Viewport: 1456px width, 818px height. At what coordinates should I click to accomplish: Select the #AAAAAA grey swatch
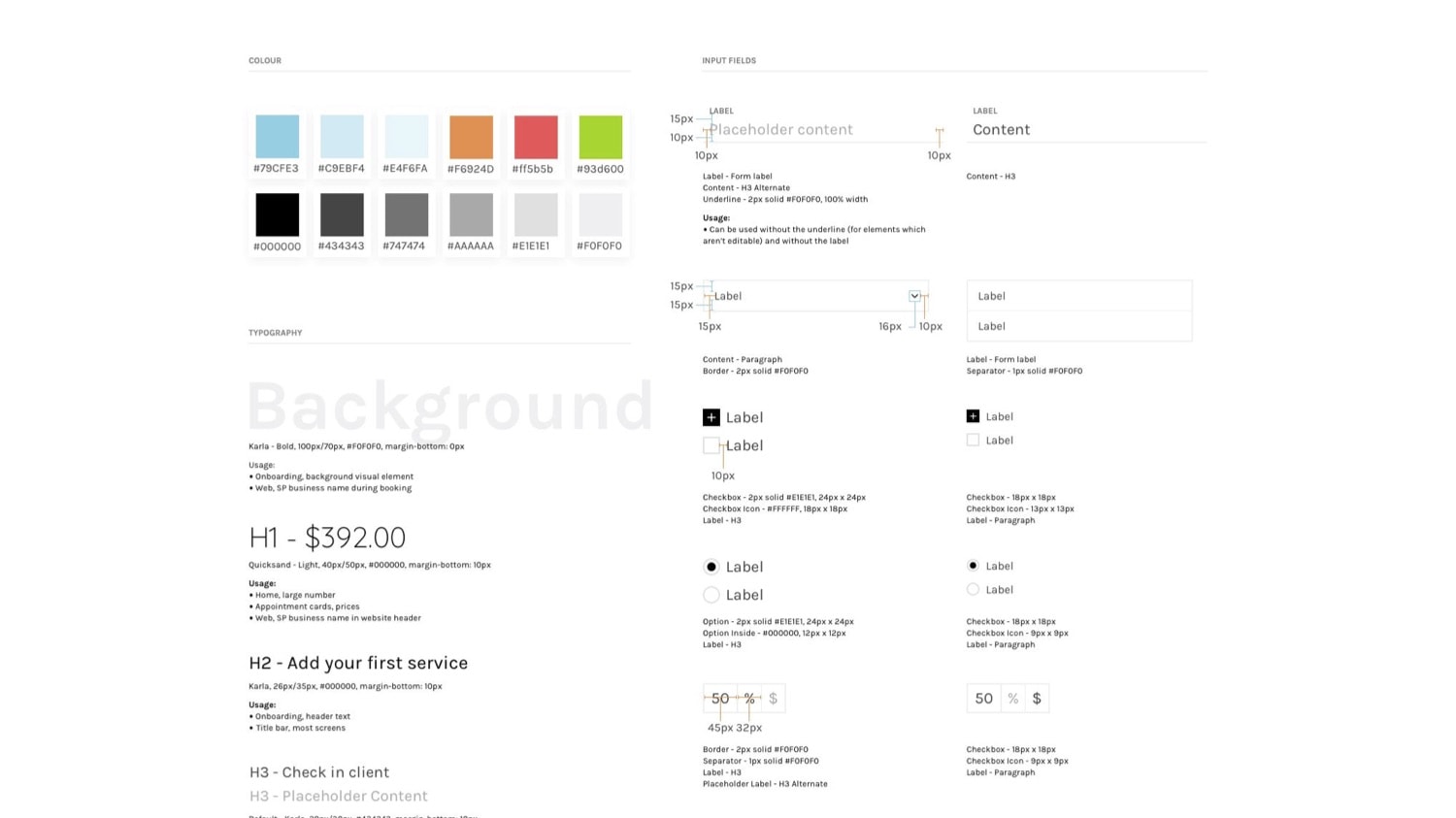tap(471, 214)
